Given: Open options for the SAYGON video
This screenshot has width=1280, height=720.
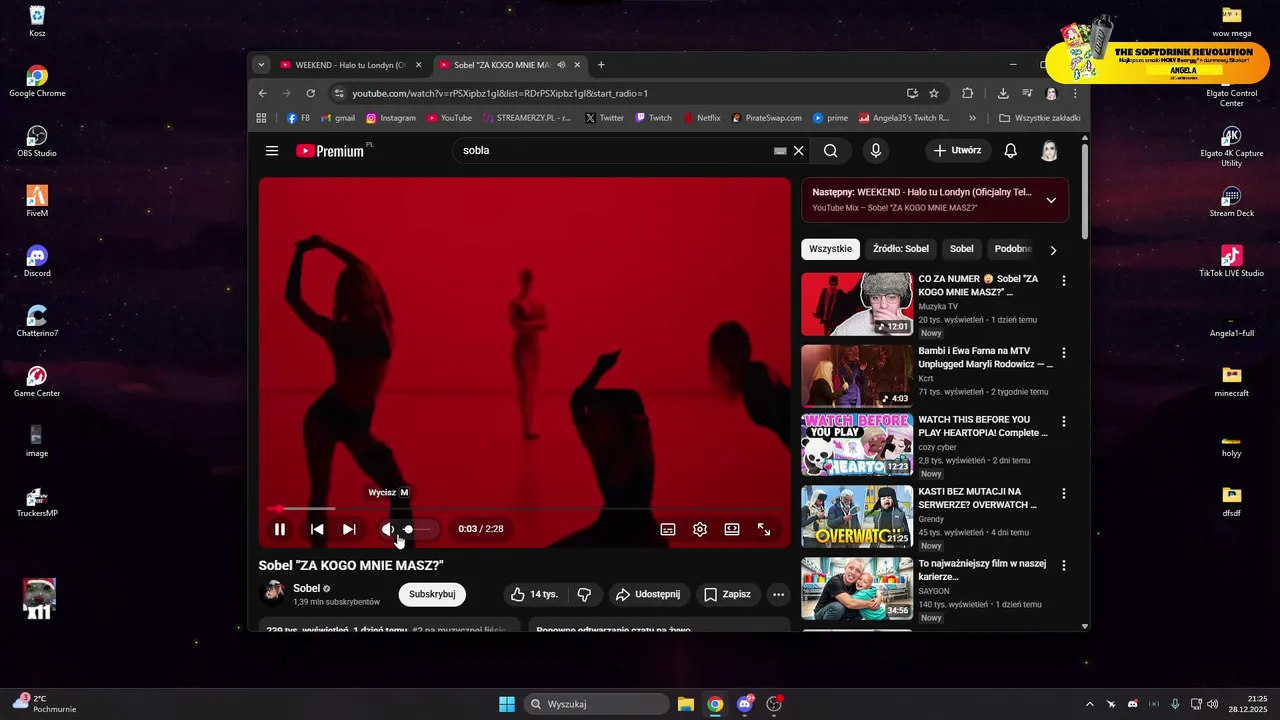Looking at the screenshot, I should (1064, 566).
